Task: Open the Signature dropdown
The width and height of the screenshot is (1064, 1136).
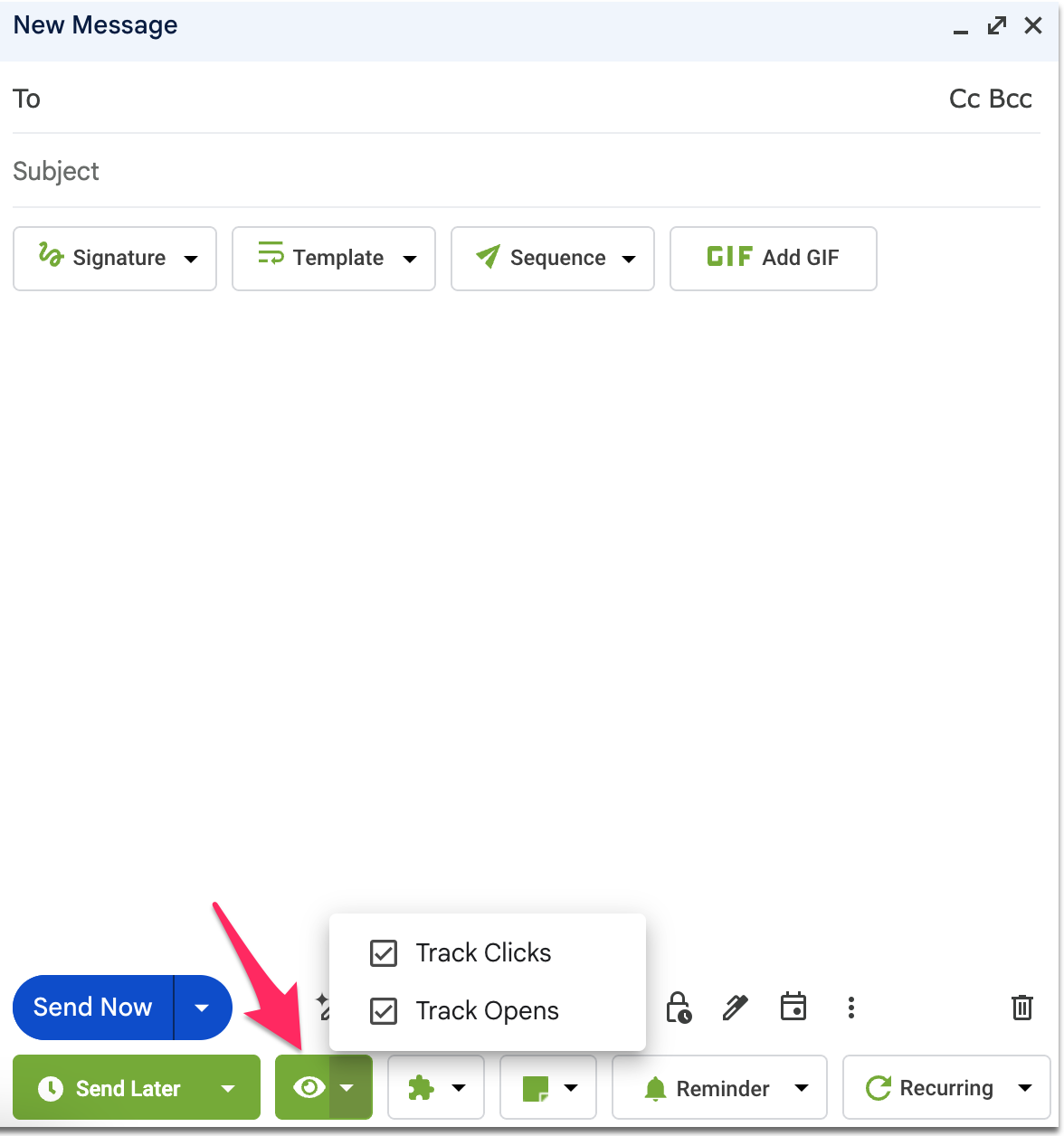Action: [115, 259]
